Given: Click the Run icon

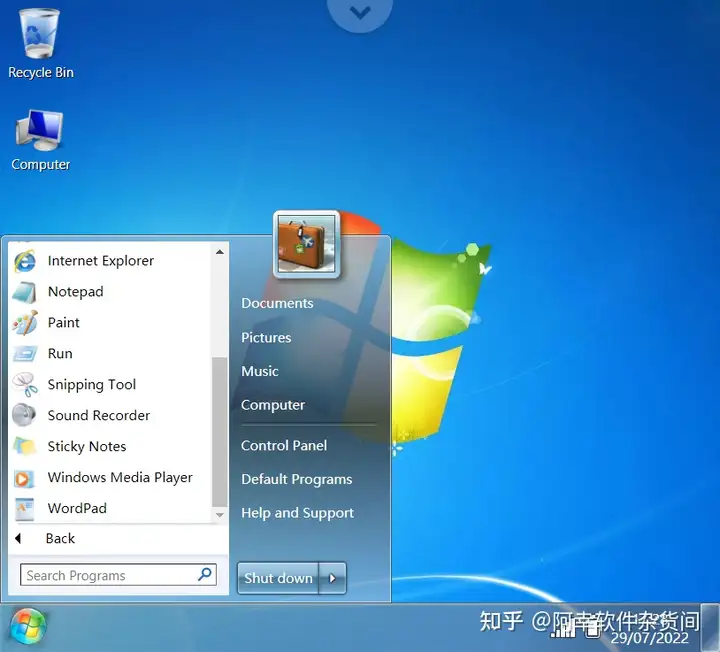Looking at the screenshot, I should [x=25, y=354].
